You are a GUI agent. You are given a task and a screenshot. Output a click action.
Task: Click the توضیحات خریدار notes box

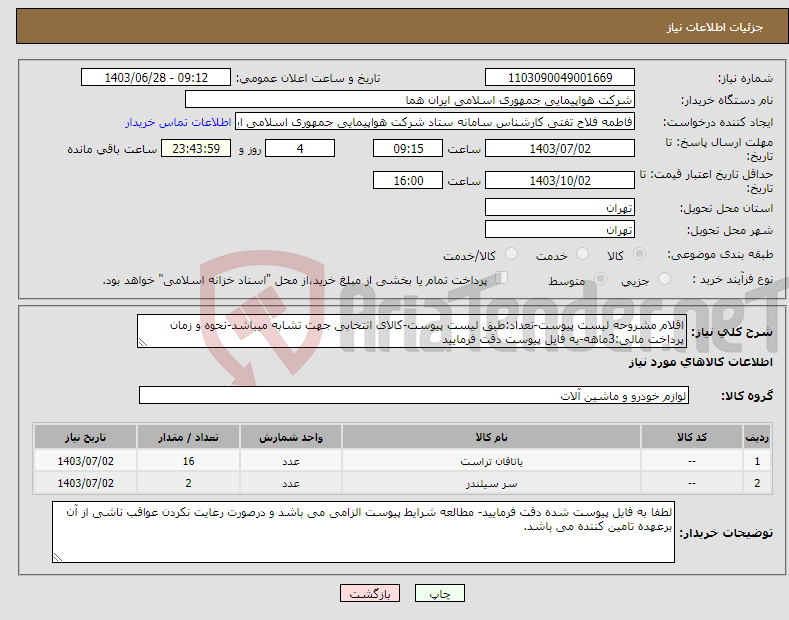click(363, 532)
